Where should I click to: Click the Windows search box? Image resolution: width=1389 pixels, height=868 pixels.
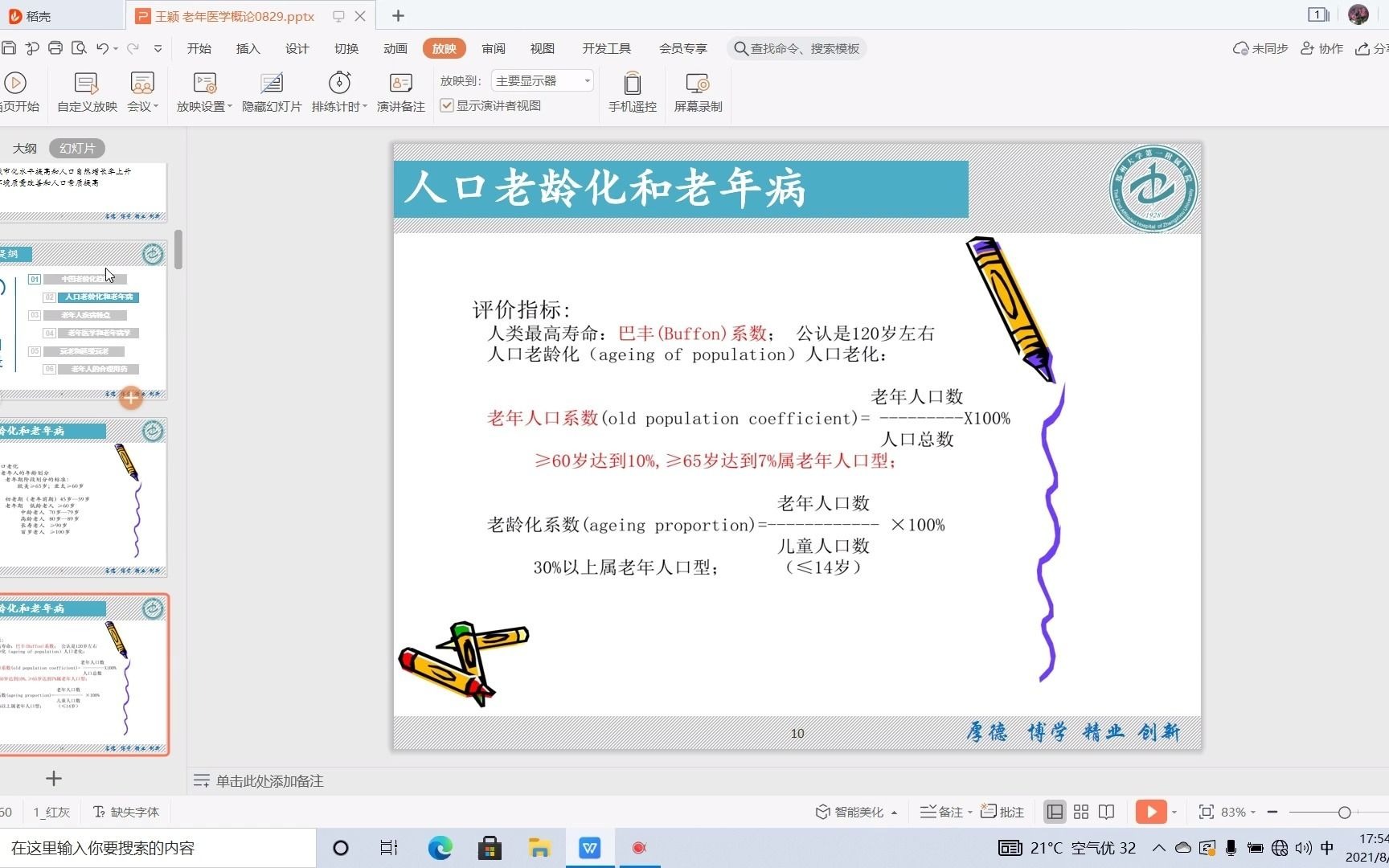tap(158, 848)
